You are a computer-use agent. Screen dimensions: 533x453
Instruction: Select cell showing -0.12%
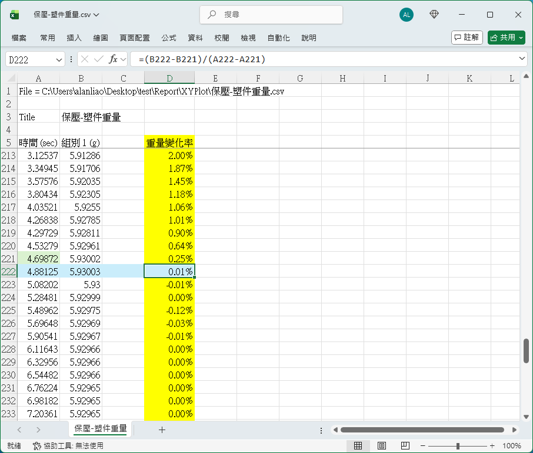(x=169, y=310)
